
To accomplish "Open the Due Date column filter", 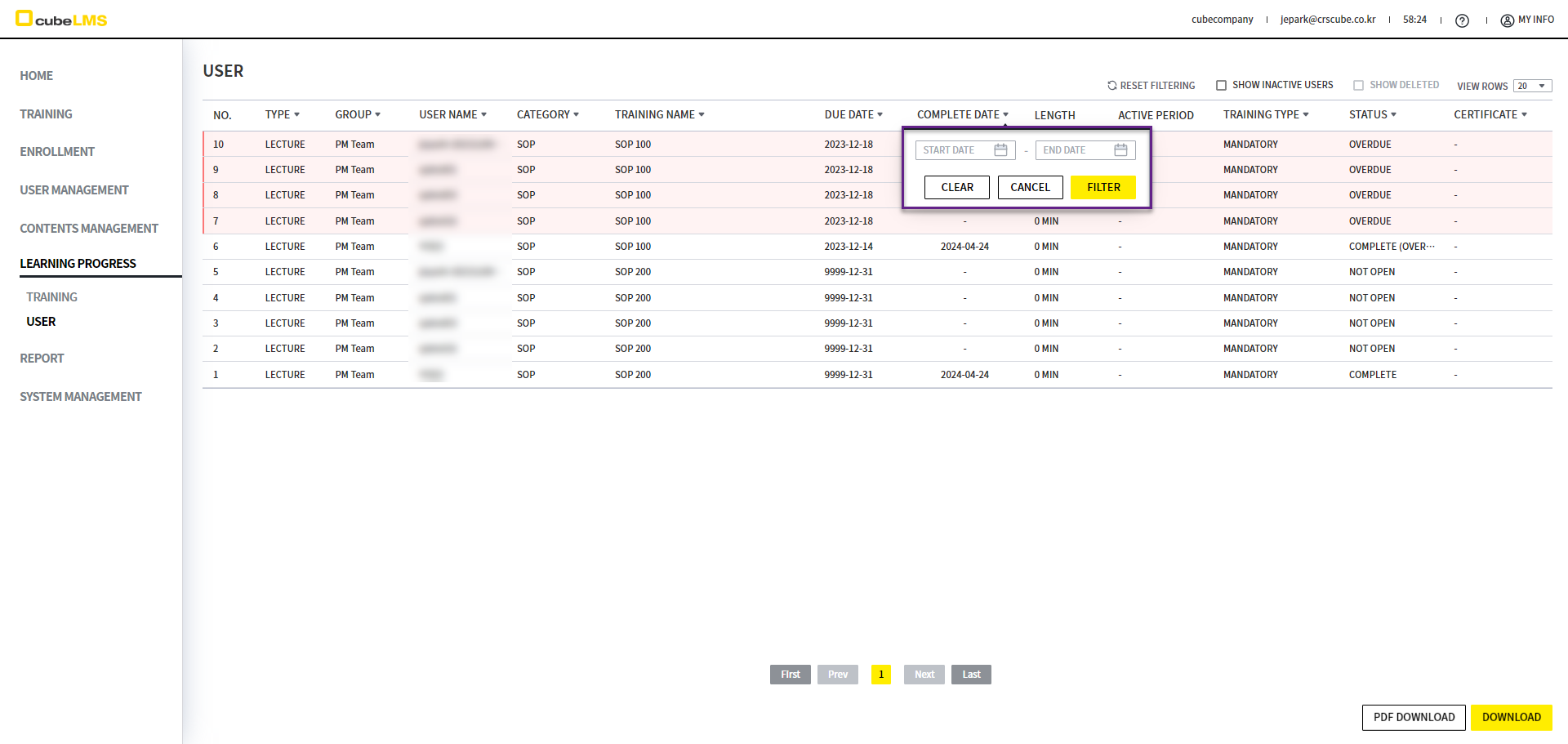I will [880, 115].
